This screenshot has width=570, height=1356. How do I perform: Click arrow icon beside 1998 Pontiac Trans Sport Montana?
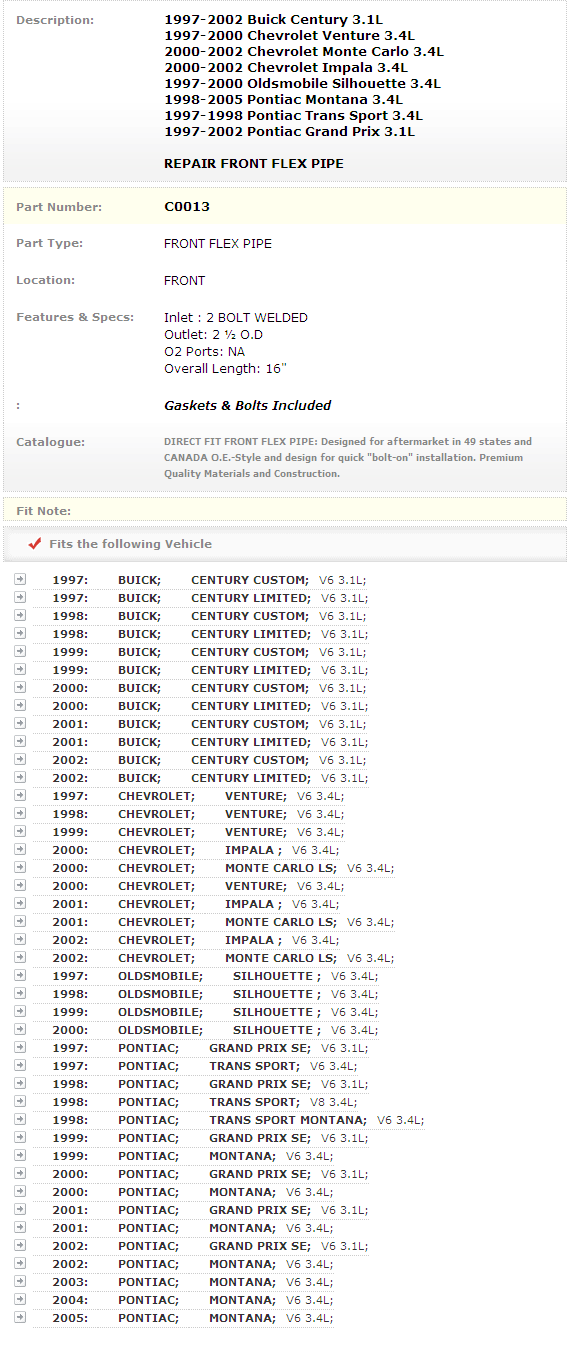click(x=20, y=1119)
